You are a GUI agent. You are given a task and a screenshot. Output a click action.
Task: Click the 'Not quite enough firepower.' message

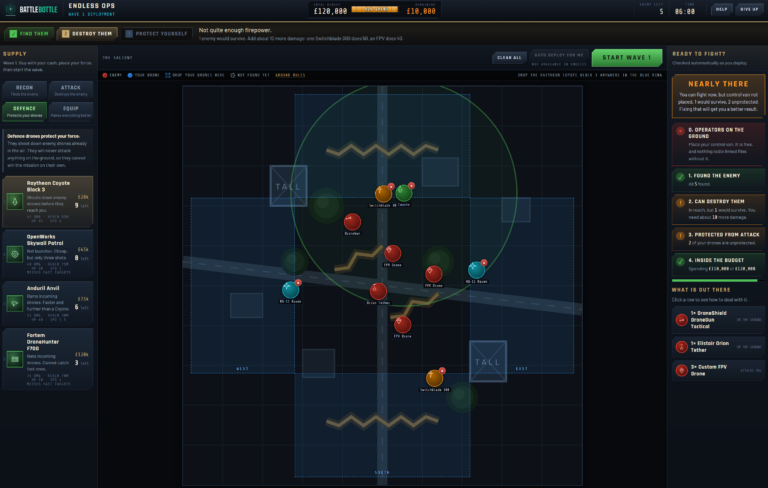[x=235, y=30]
